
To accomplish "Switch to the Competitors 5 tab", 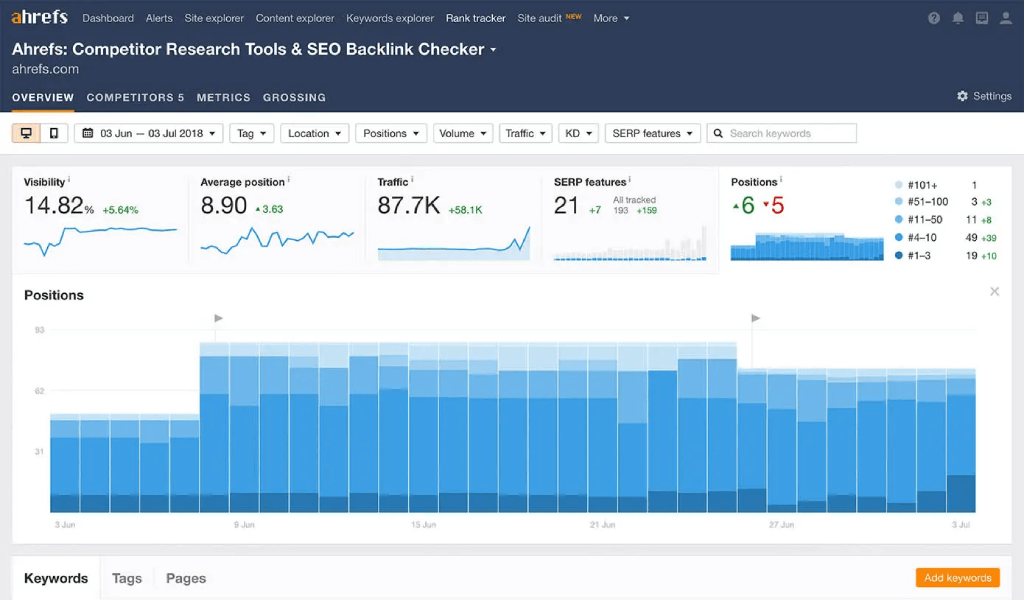I will coord(135,97).
